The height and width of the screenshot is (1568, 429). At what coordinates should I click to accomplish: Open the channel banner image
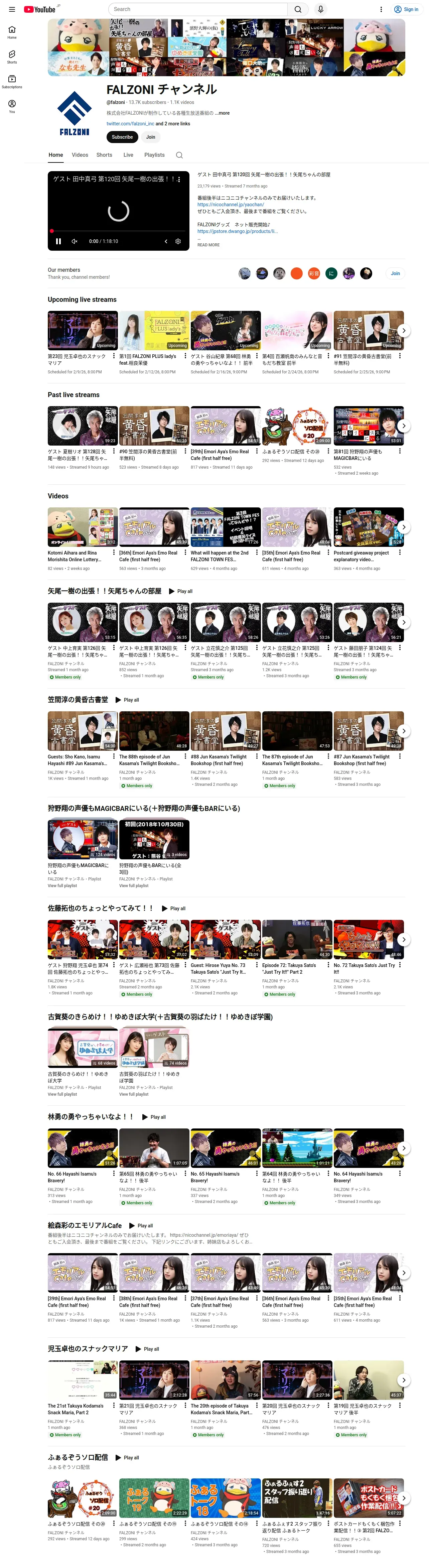pos(227,47)
